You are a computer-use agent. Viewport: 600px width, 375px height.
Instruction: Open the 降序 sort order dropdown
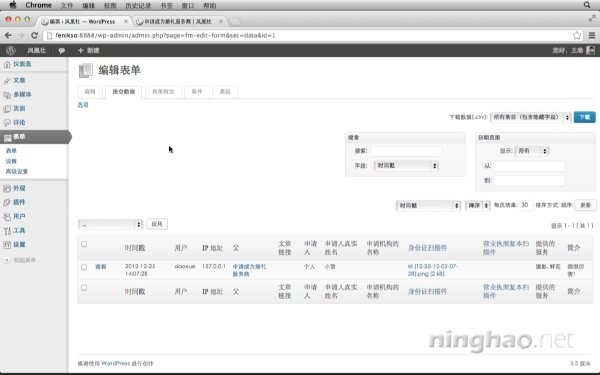coord(478,206)
